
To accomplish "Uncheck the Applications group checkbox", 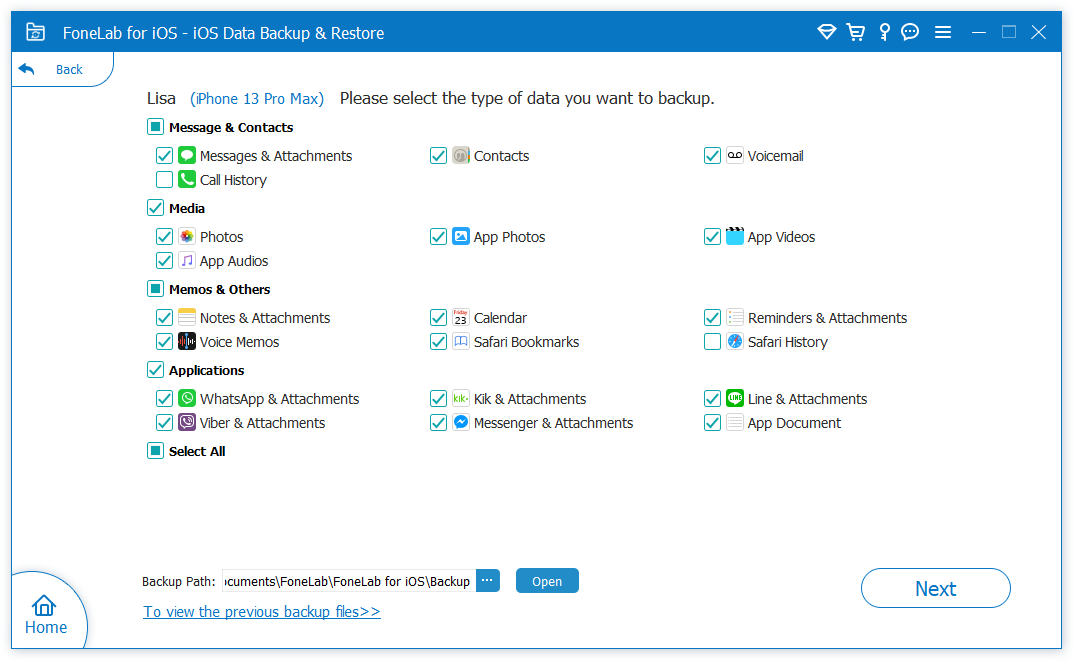I will click(155, 370).
